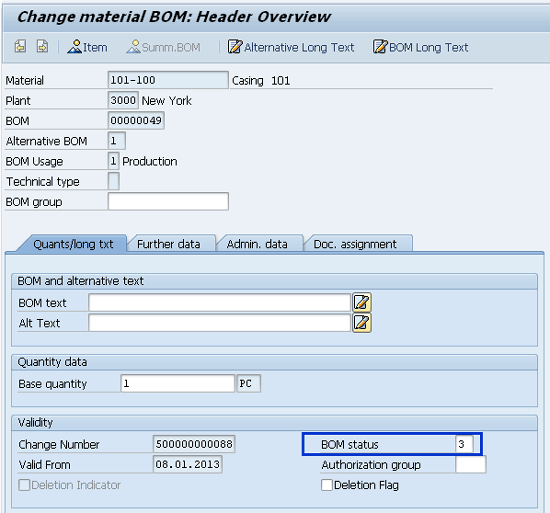Viewport: 550px width, 513px height.
Task: Open BOM Long Text editor
Action: (x=420, y=47)
